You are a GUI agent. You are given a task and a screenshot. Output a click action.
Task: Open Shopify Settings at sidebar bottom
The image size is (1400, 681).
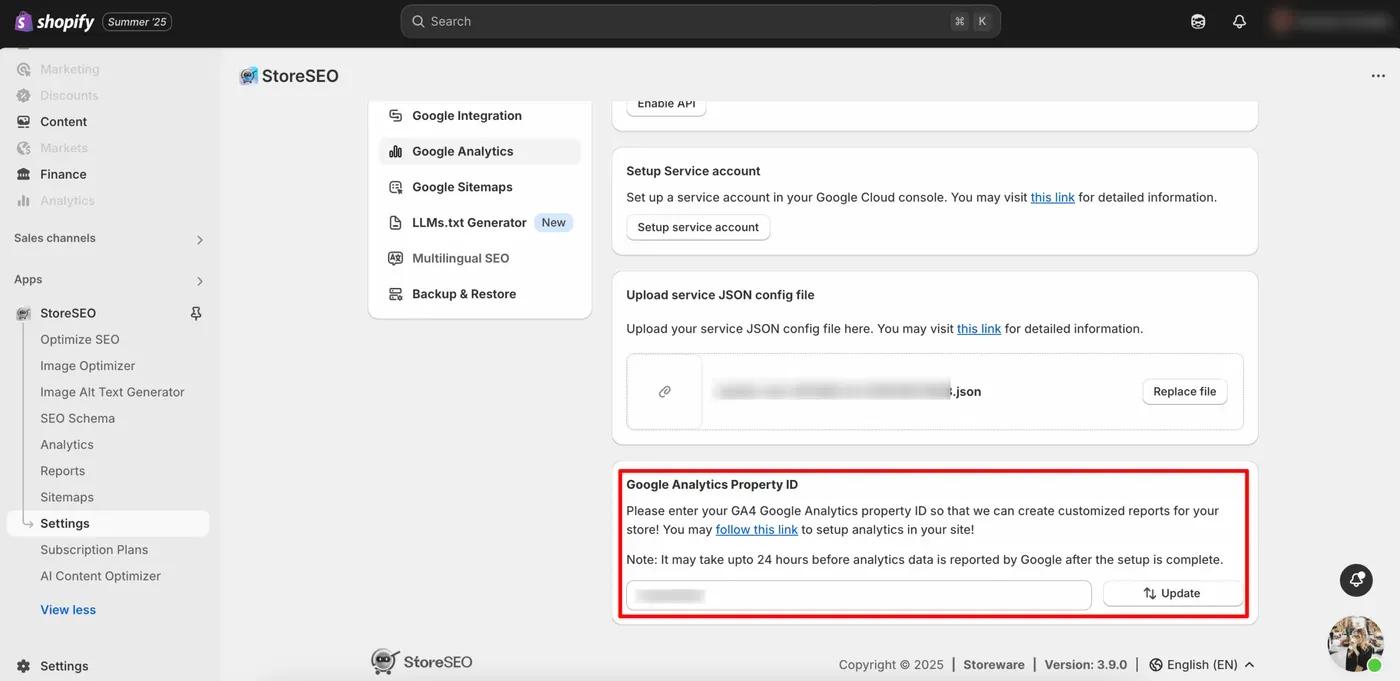click(x=64, y=666)
